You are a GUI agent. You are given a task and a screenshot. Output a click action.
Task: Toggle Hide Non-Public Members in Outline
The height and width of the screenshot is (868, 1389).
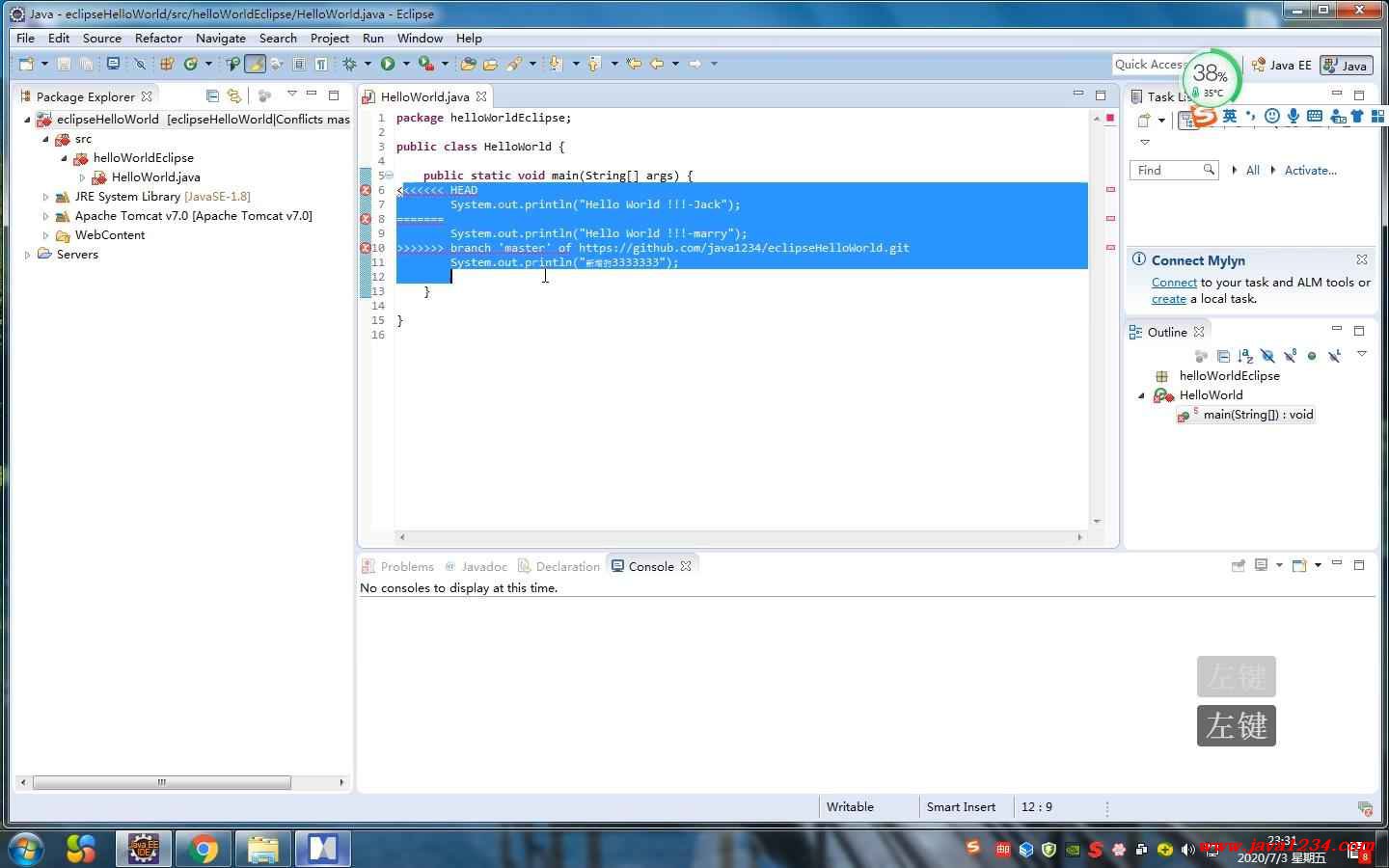pos(1312,356)
